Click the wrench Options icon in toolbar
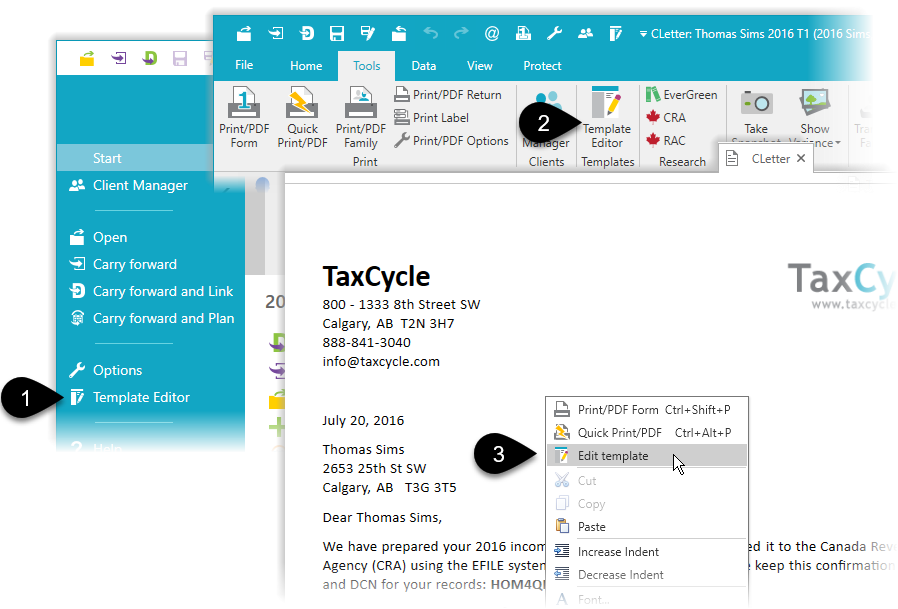The image size is (898, 609). [554, 34]
